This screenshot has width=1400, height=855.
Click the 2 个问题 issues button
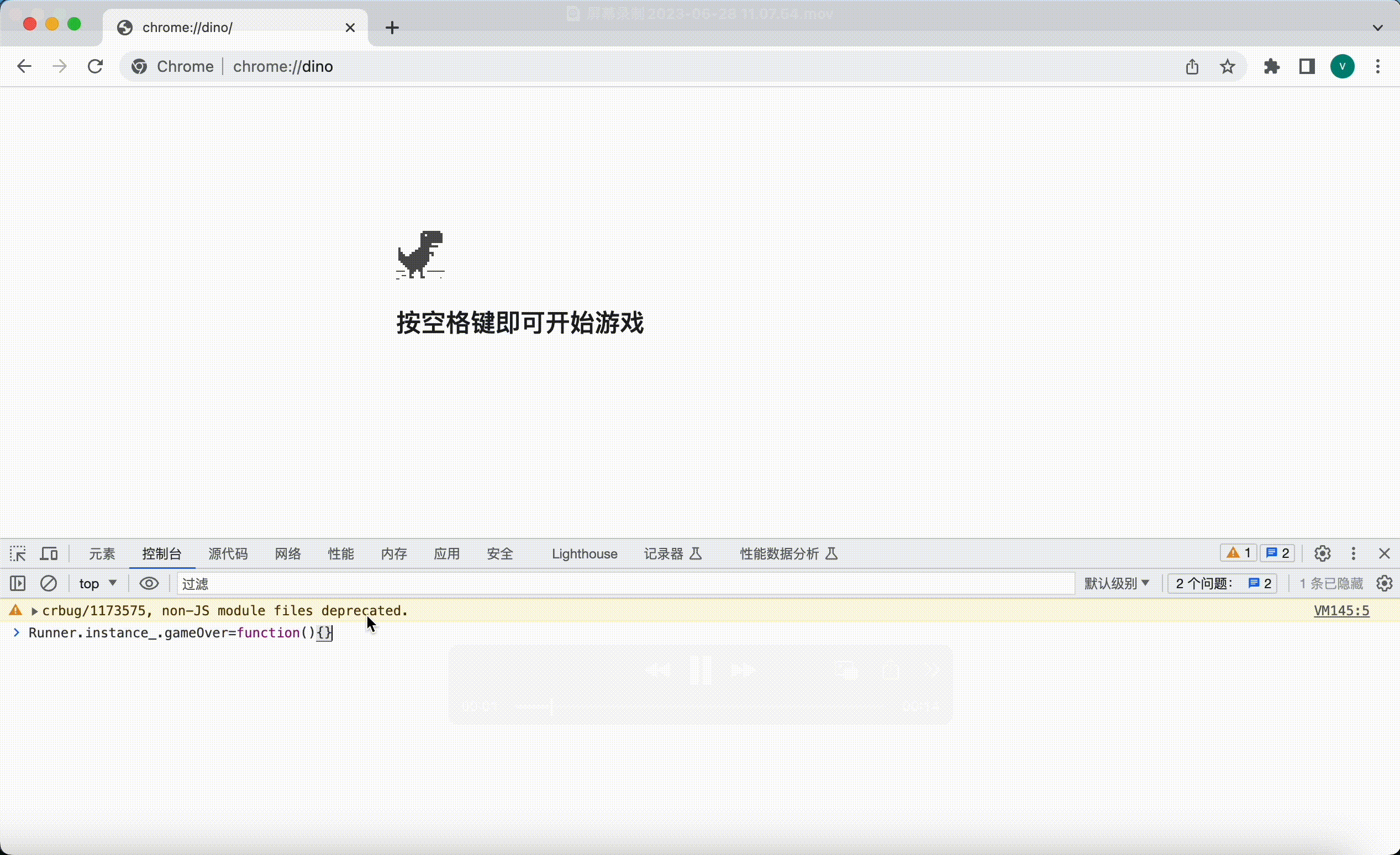pyautogui.click(x=1222, y=583)
